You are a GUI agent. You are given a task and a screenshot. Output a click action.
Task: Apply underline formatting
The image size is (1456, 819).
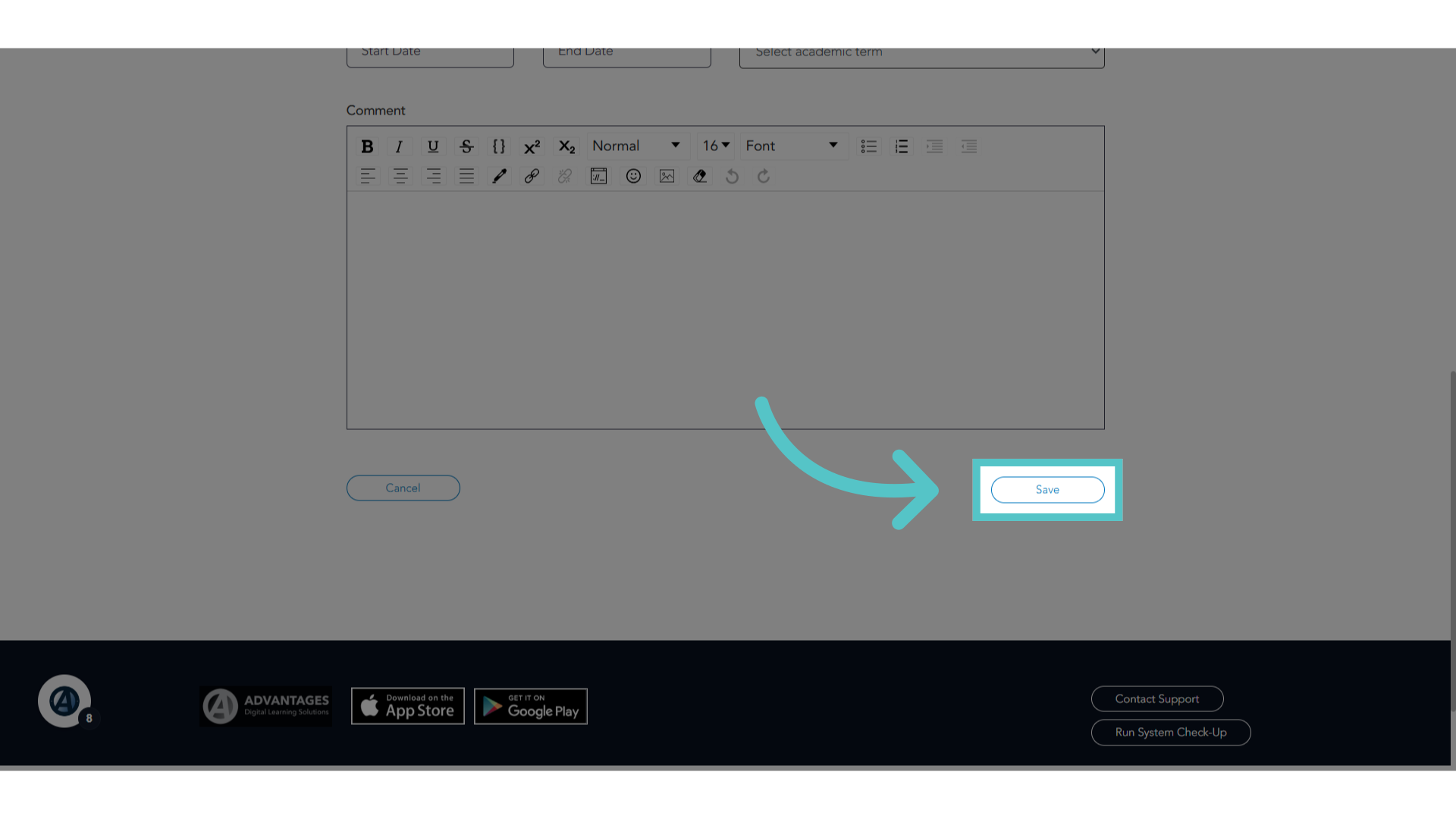pos(433,146)
